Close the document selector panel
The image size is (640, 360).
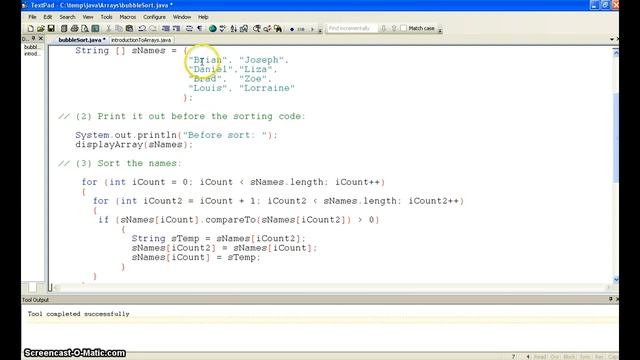(40, 38)
